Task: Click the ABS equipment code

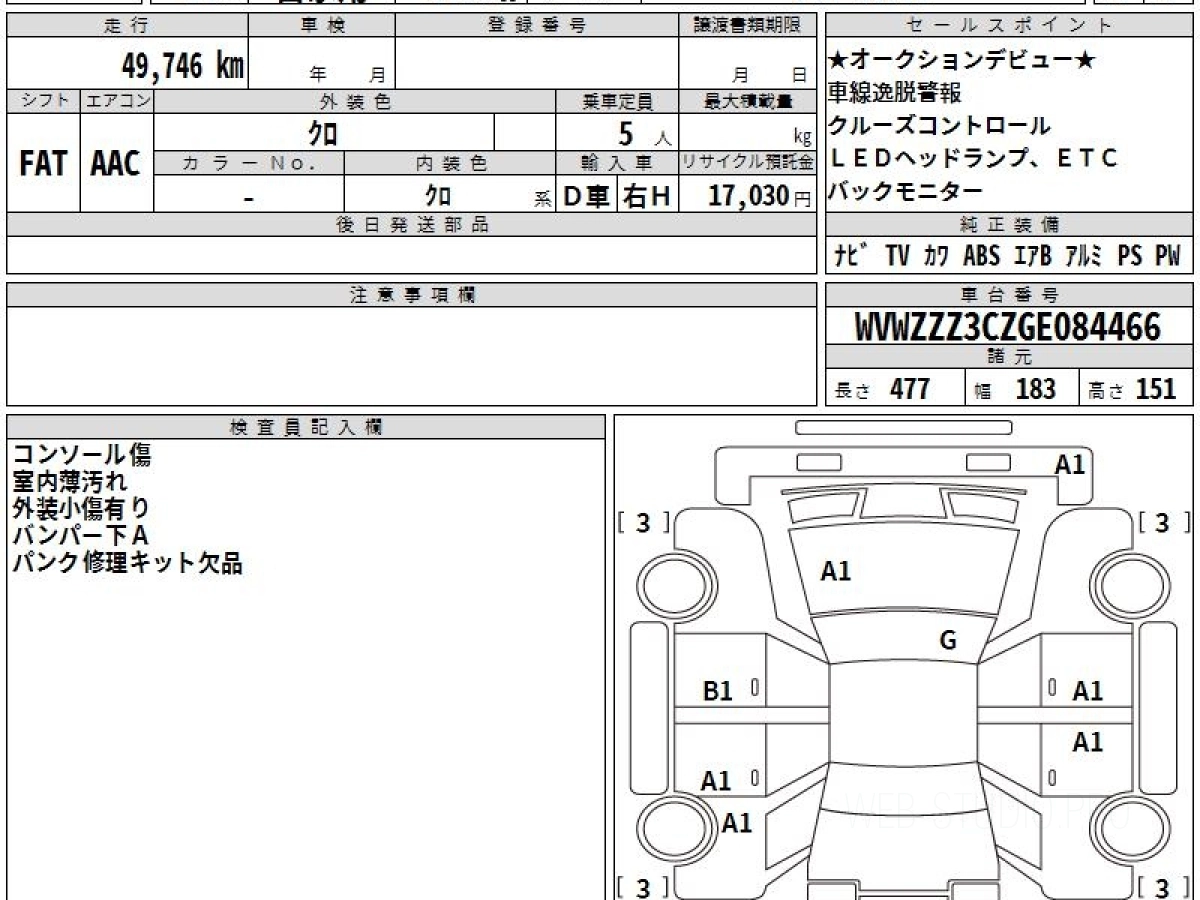Action: (x=981, y=256)
